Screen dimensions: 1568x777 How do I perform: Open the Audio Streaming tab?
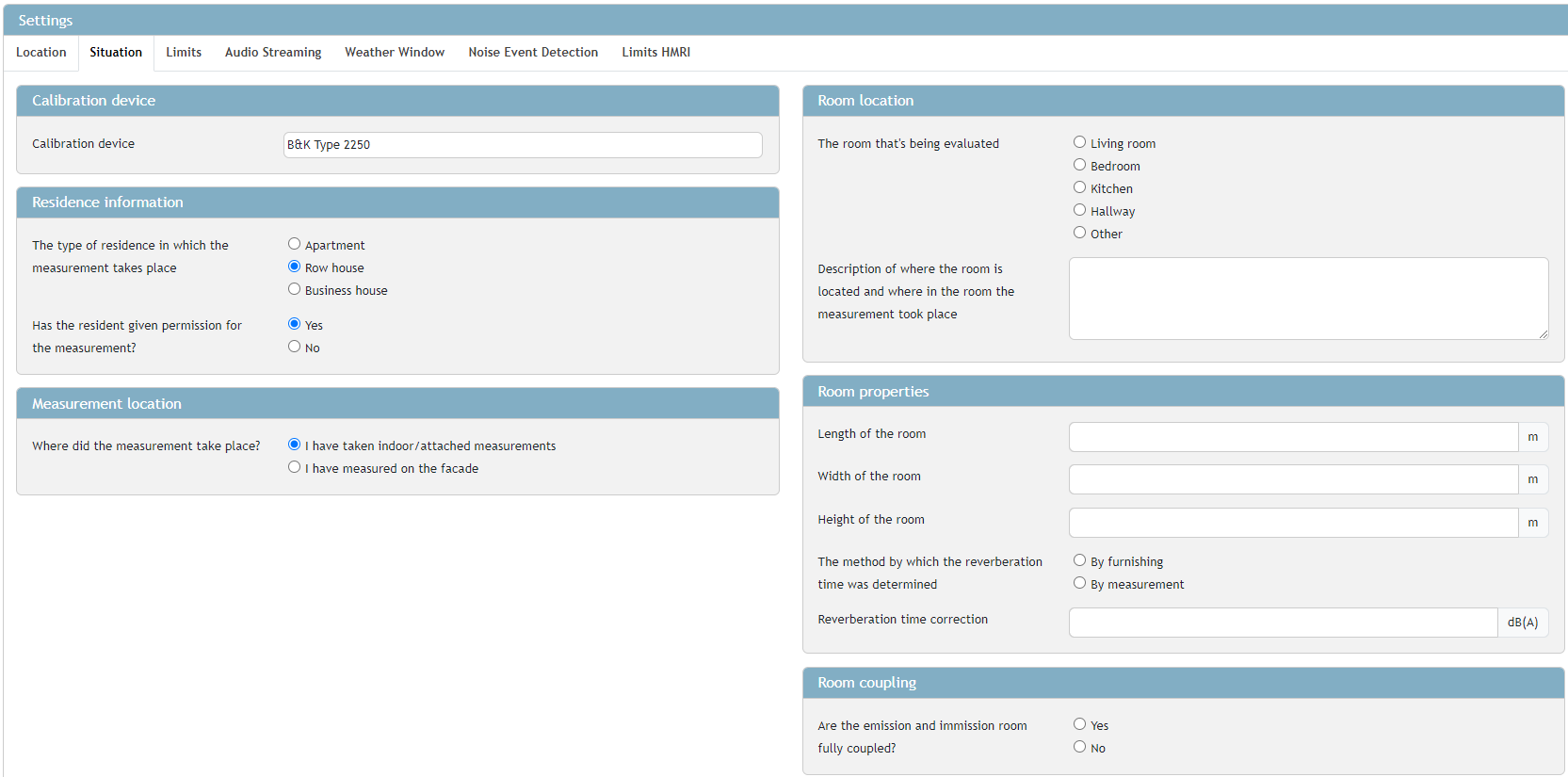click(273, 53)
